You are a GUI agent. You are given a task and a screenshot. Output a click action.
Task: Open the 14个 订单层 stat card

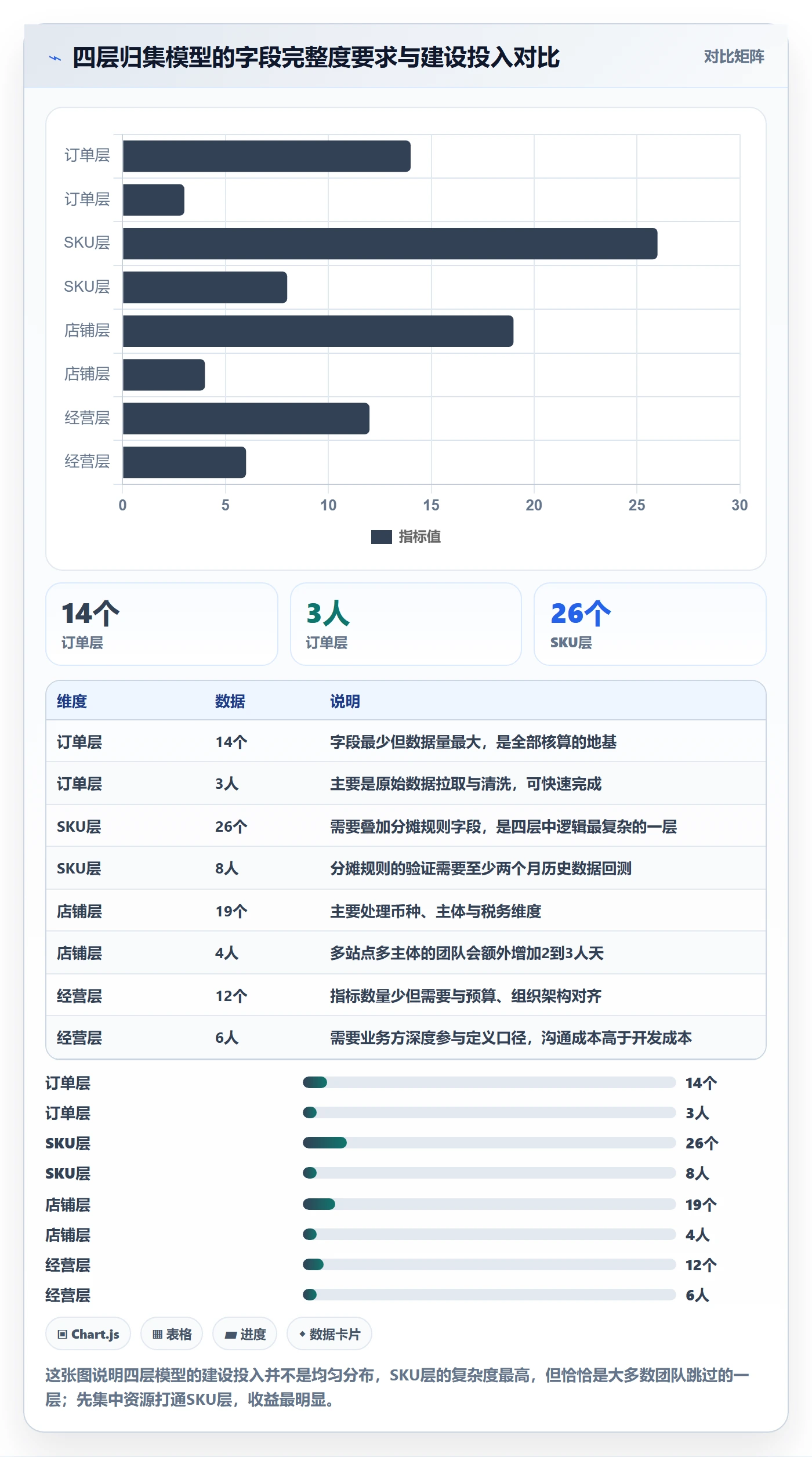point(162,624)
